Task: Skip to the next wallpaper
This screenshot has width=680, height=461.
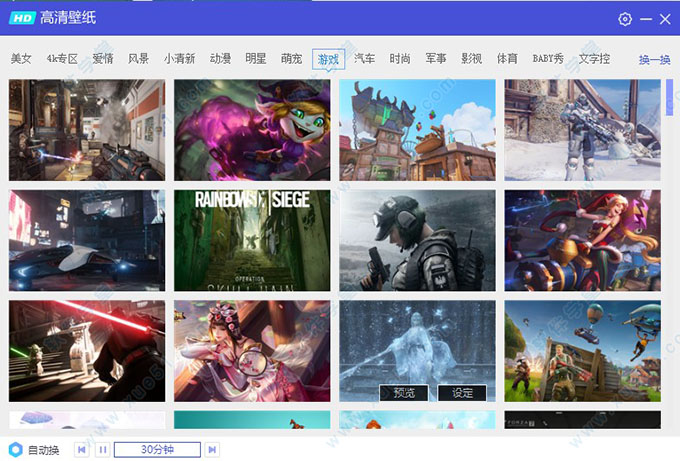Action: click(x=212, y=450)
